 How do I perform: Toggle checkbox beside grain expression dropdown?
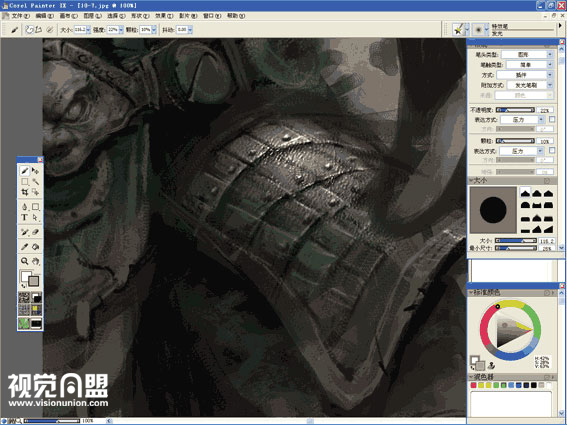[x=552, y=150]
